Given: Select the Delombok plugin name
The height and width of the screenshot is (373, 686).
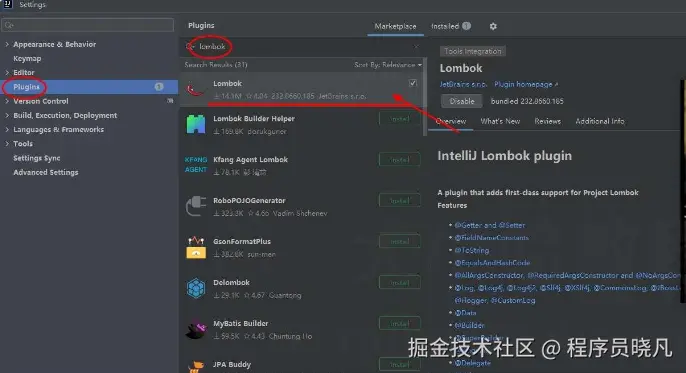Looking at the screenshot, I should 231,282.
